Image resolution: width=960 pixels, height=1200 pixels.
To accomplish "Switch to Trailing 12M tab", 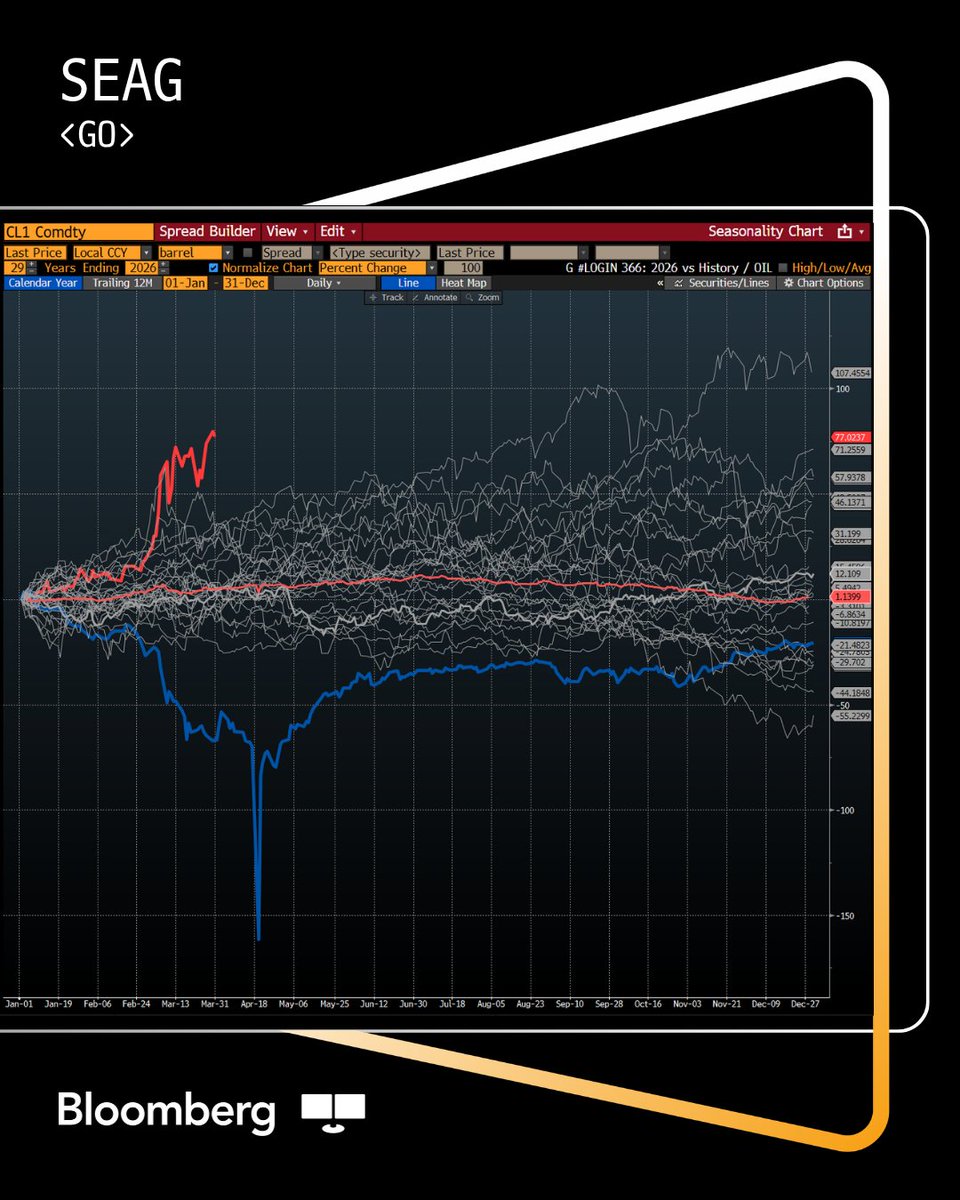I will 120,283.
